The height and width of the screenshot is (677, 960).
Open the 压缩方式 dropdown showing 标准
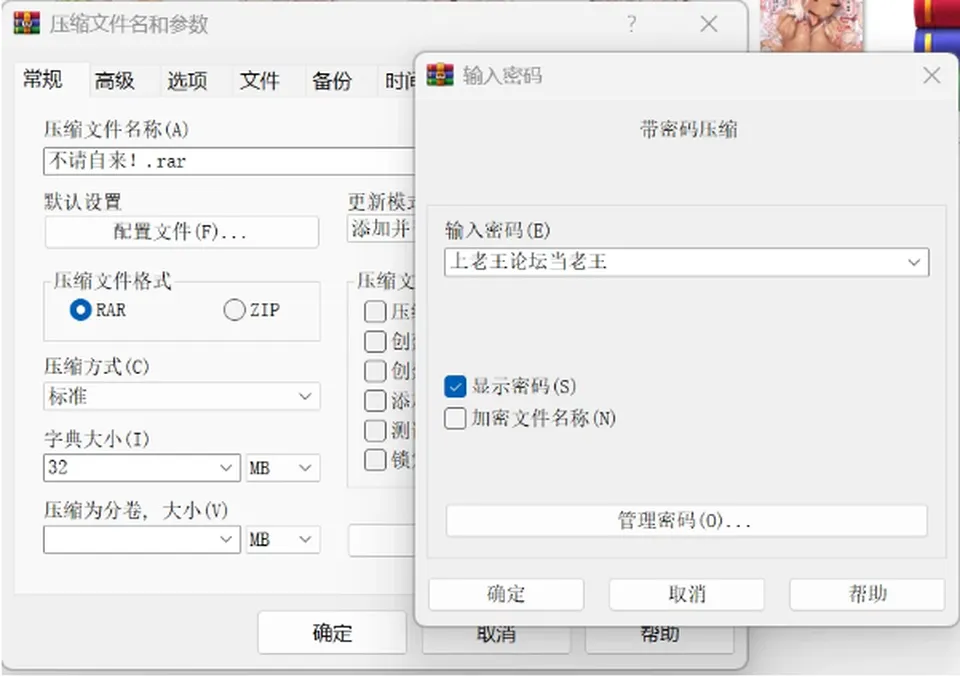click(182, 397)
